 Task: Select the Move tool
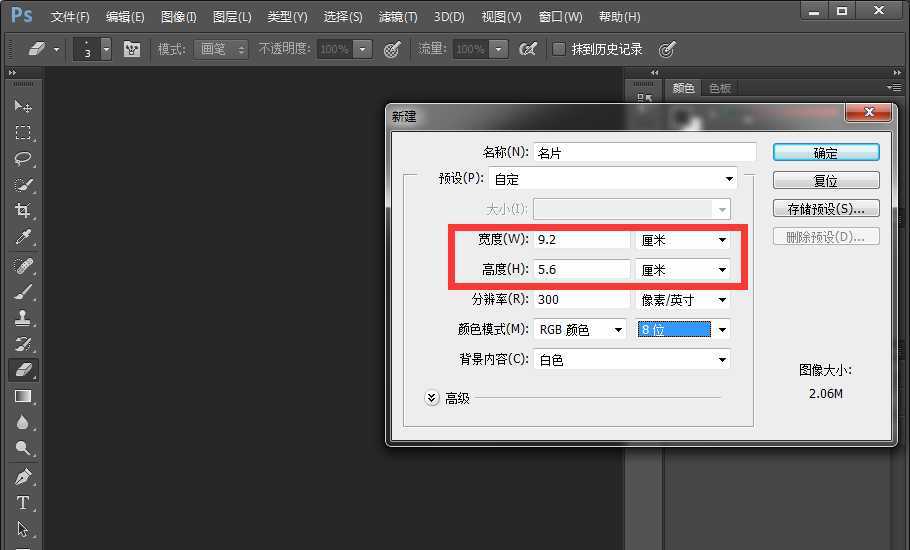(x=23, y=107)
